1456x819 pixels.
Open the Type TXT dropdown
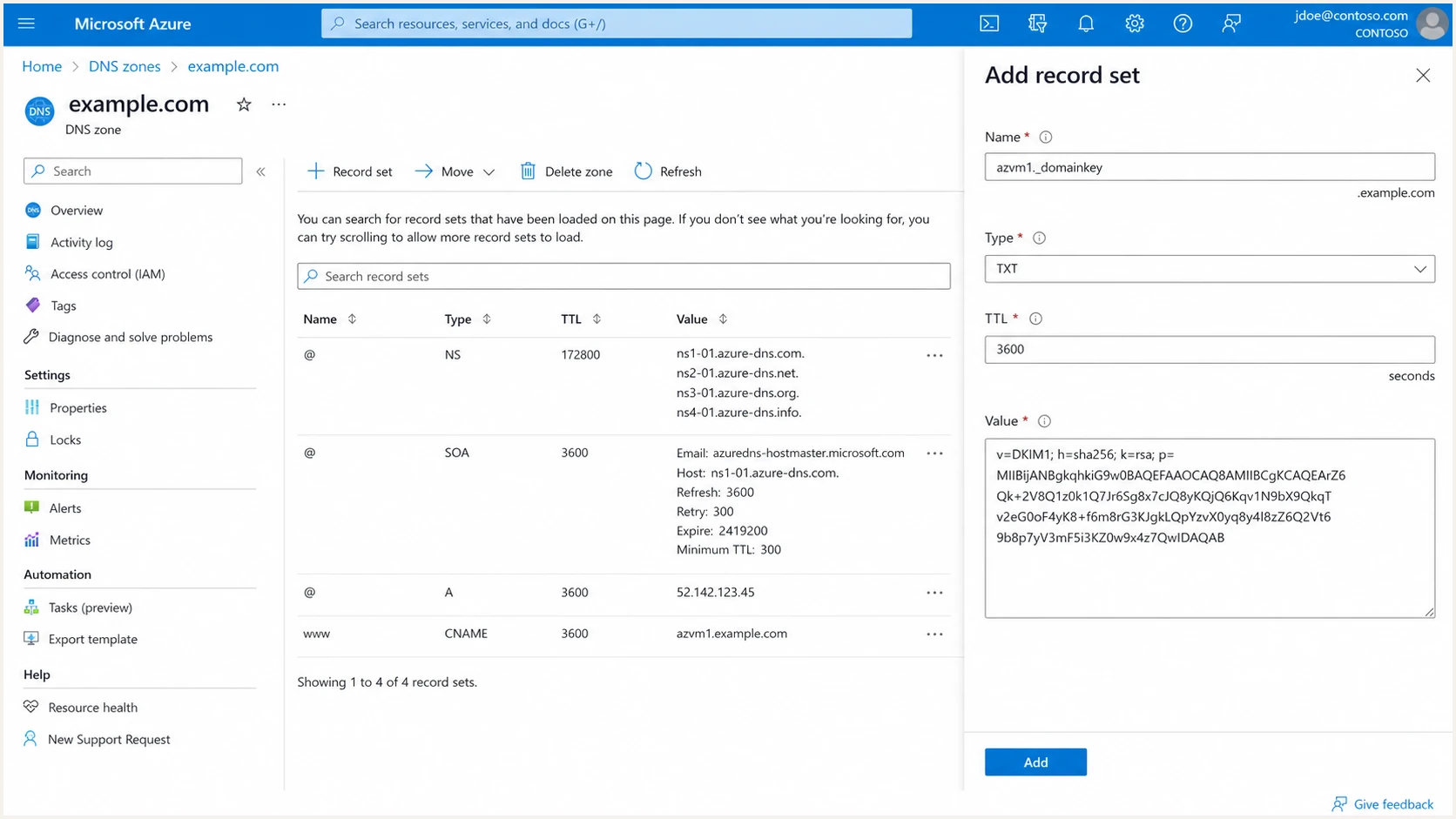1210,269
